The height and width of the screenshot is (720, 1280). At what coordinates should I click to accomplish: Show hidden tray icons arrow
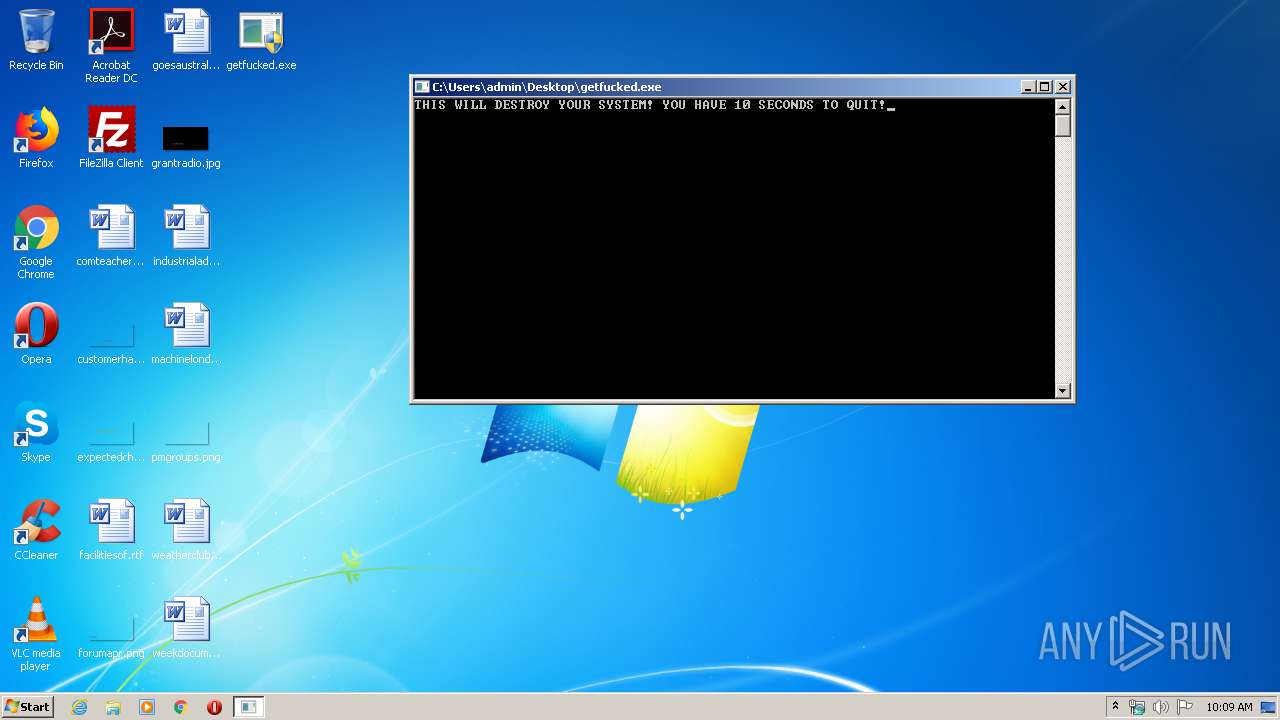tap(1115, 707)
